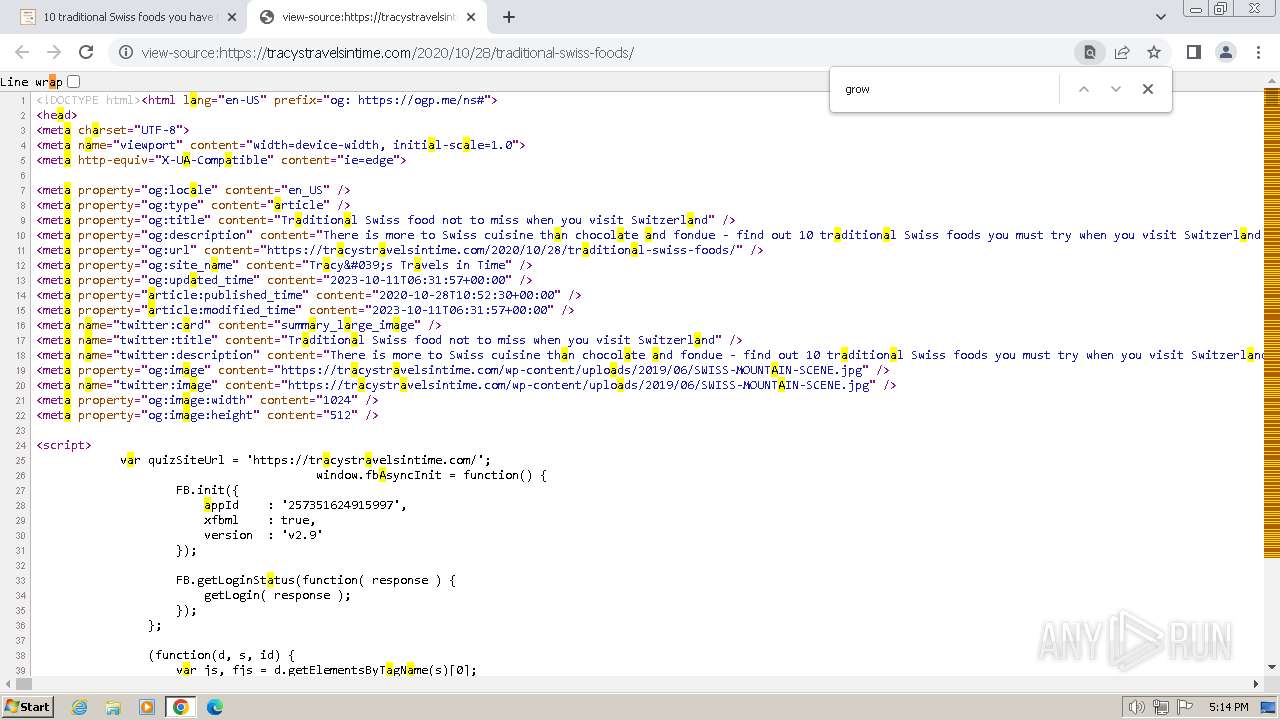Share this page icon

coord(1122,52)
